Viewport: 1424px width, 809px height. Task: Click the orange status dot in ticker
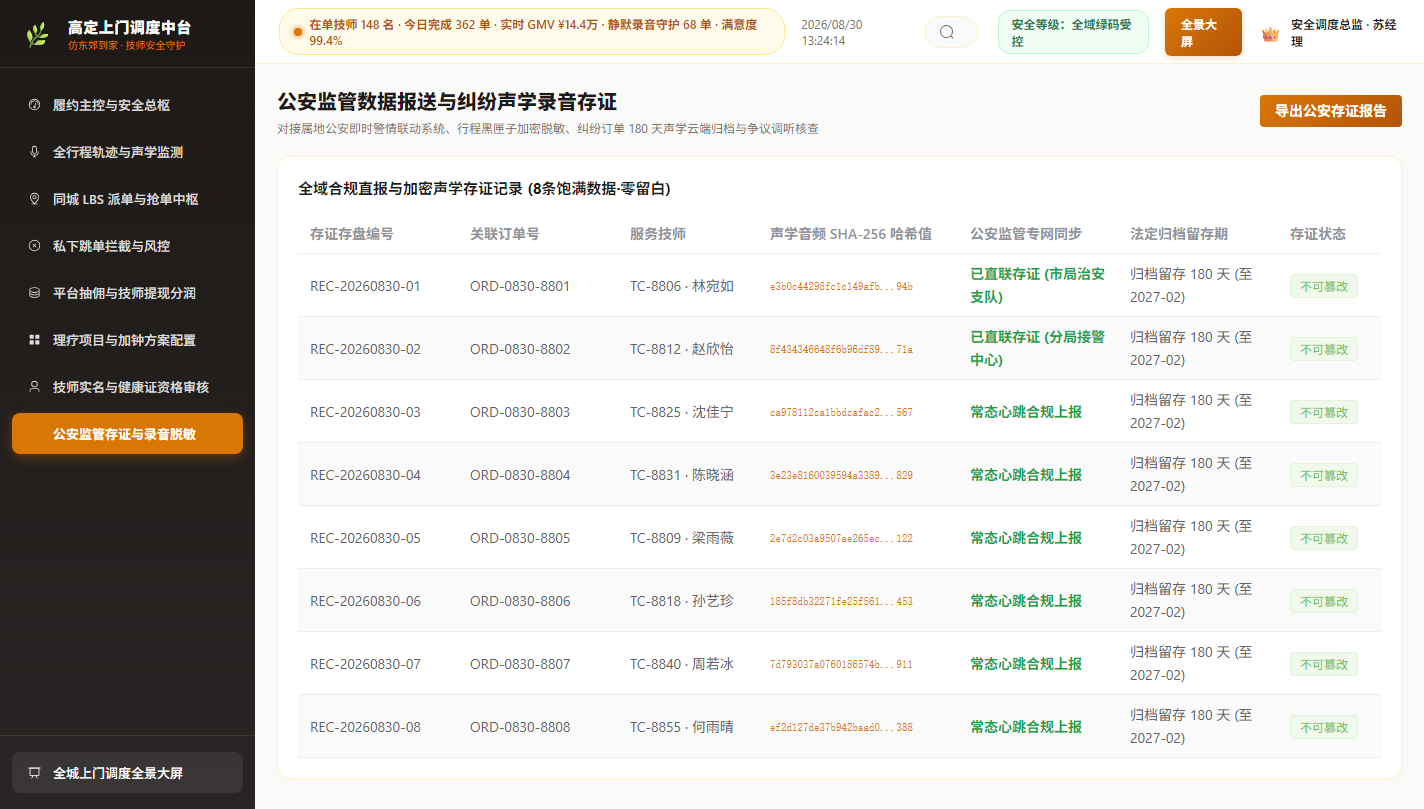point(298,32)
